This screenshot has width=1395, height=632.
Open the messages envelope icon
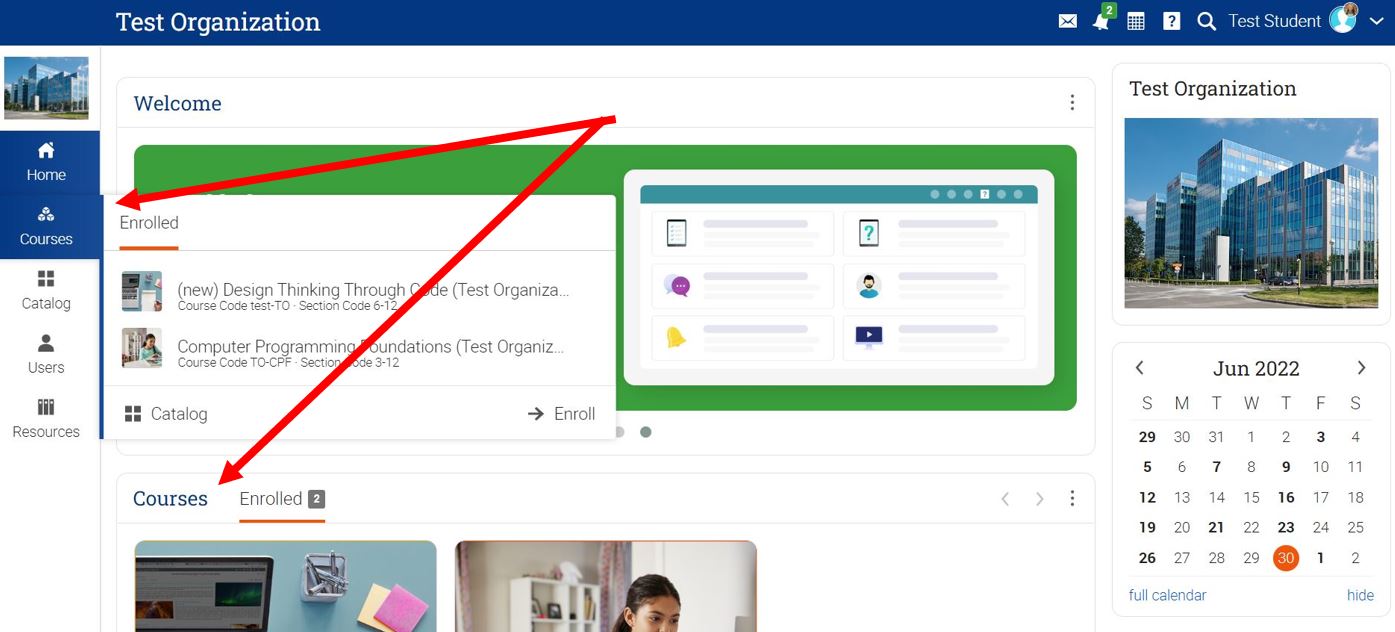pos(1067,21)
